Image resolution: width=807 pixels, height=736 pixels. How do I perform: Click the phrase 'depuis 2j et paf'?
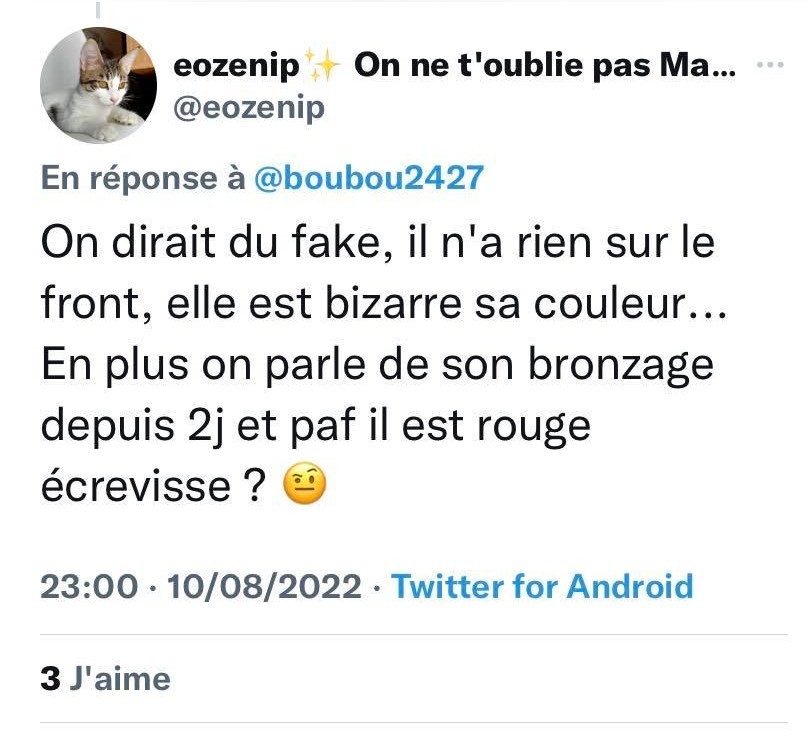(198, 426)
